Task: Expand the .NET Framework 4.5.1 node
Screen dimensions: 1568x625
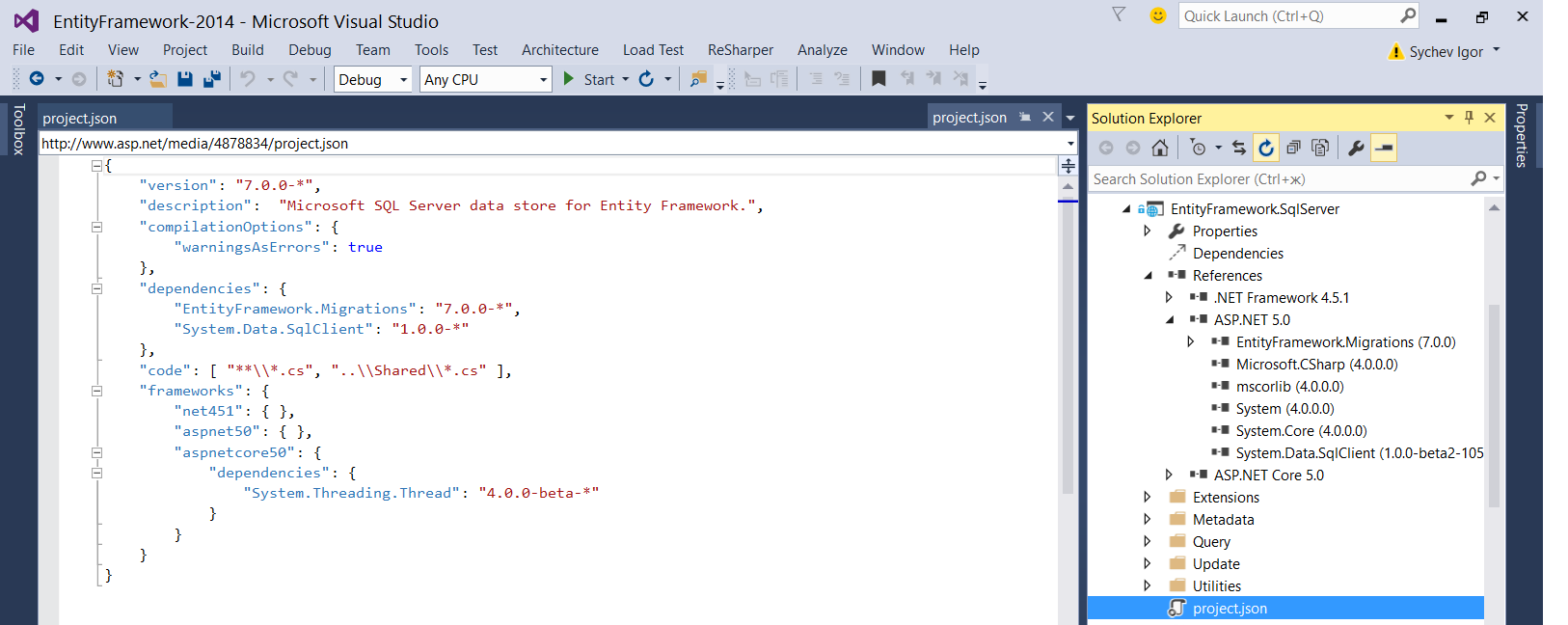Action: click(x=1169, y=297)
